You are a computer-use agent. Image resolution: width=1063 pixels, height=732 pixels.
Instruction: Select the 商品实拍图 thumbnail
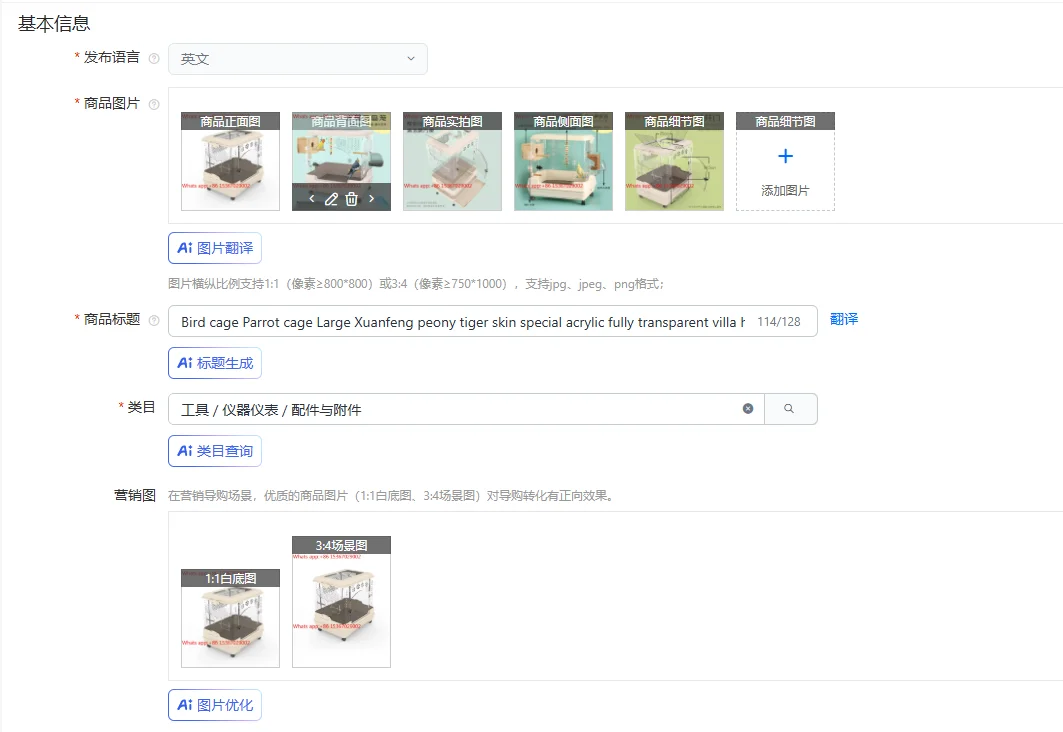tap(452, 161)
